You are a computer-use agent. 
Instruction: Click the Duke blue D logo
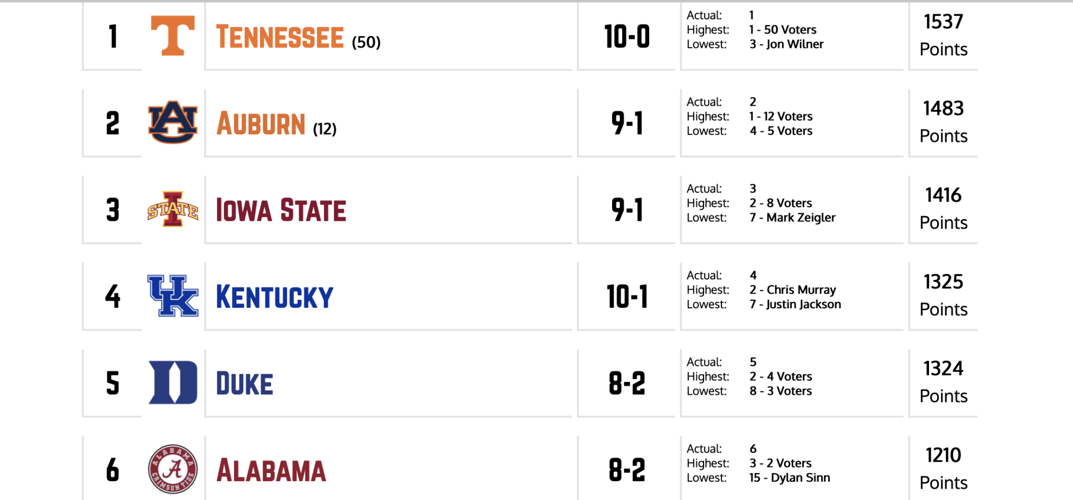coord(173,383)
